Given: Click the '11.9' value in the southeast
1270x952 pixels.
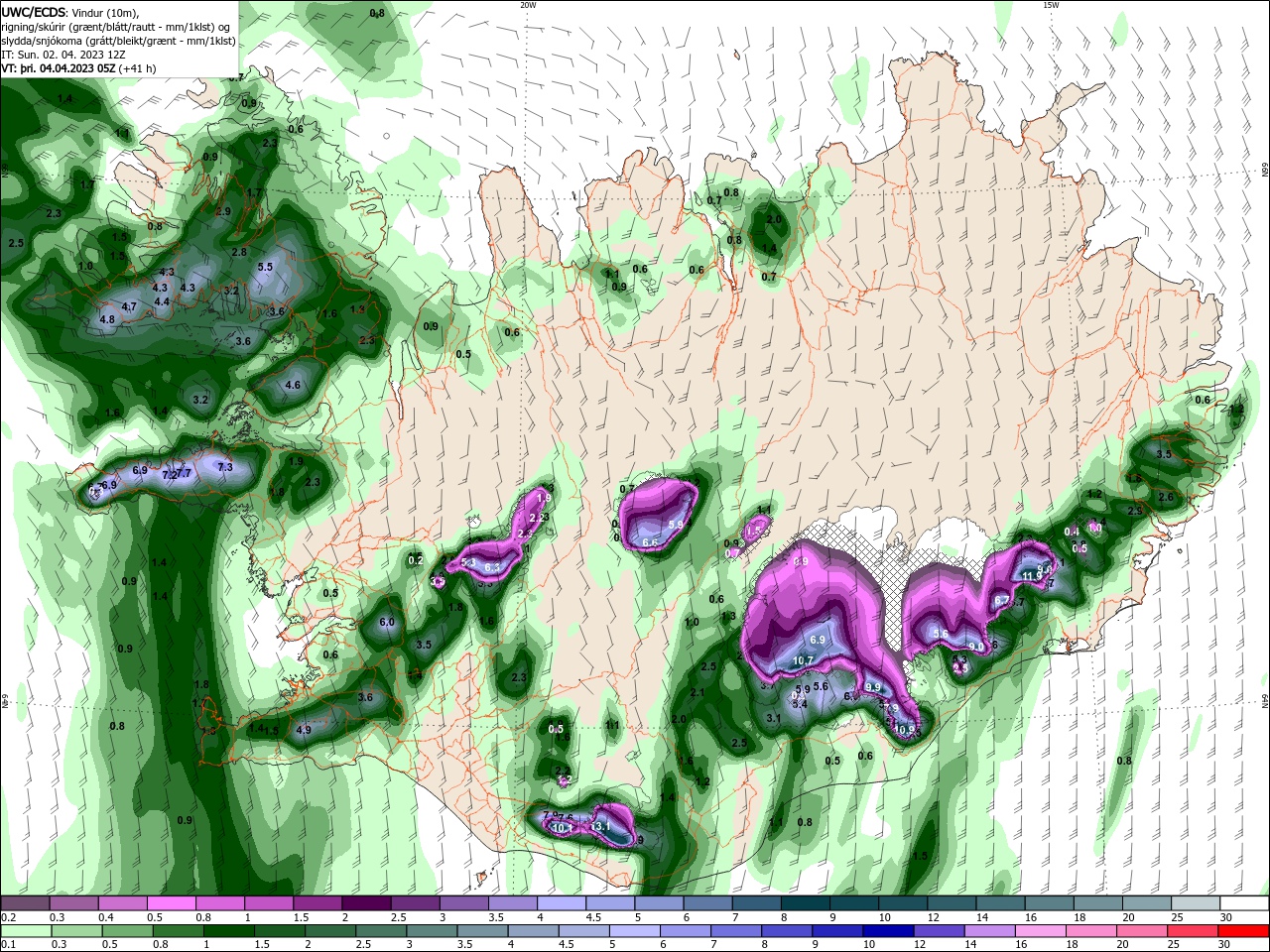Looking at the screenshot, I should coord(1032,576).
